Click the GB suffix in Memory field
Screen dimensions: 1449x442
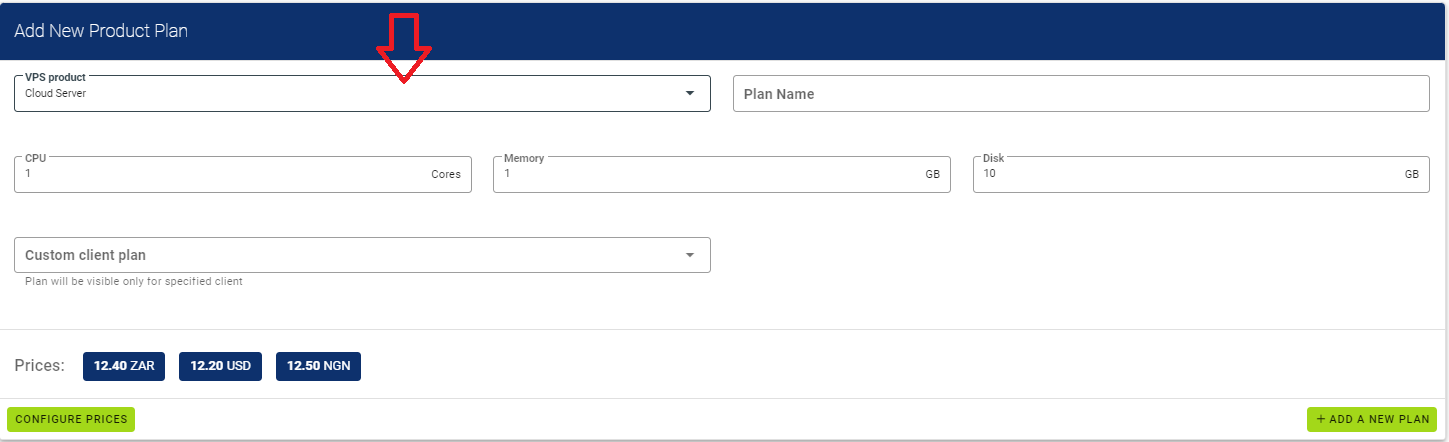click(932, 174)
